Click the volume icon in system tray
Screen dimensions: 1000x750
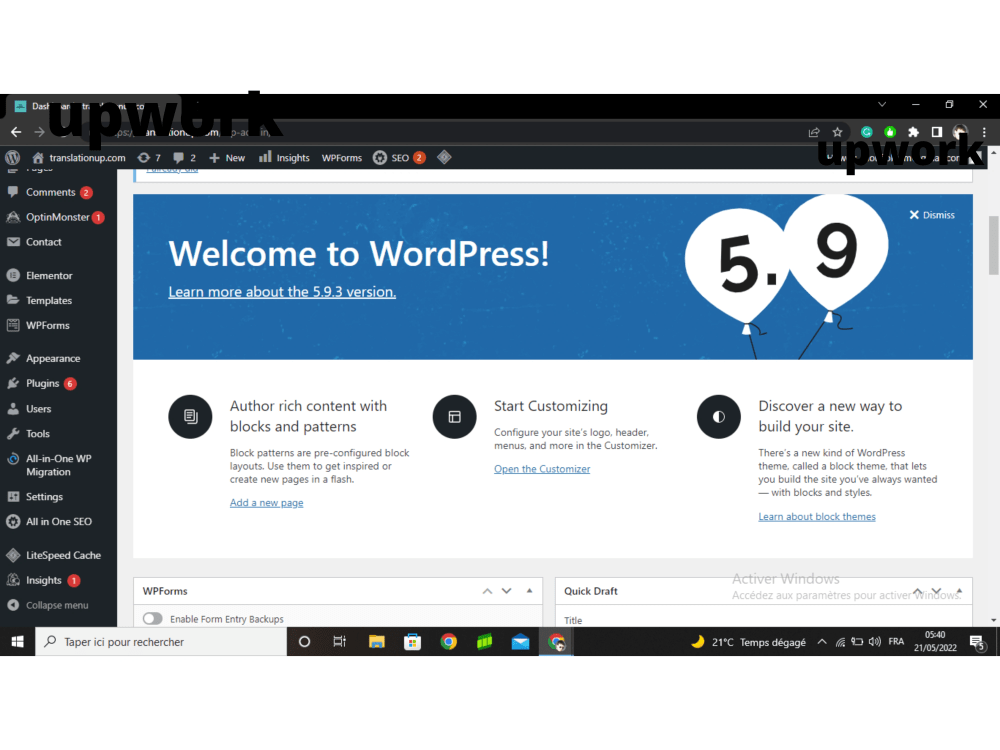click(875, 642)
